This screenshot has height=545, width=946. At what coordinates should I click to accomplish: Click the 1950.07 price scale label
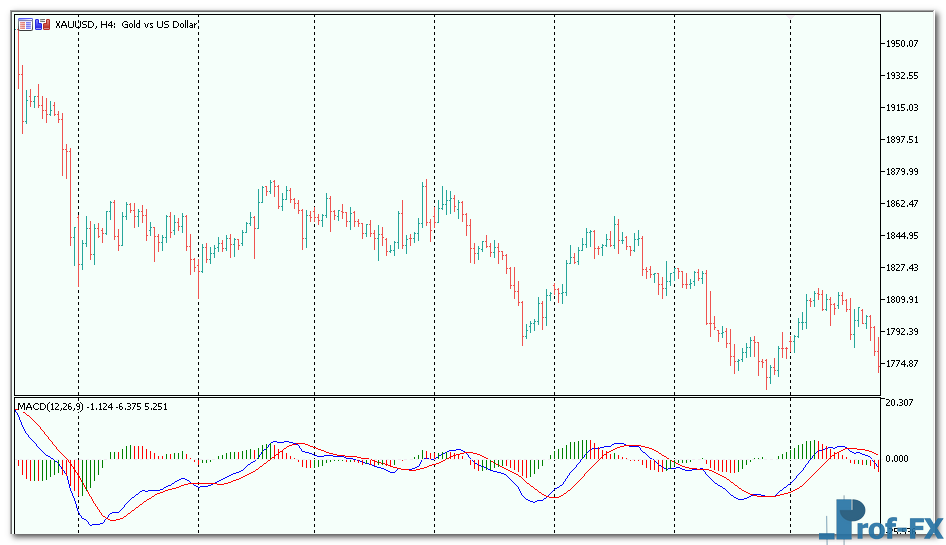(902, 44)
